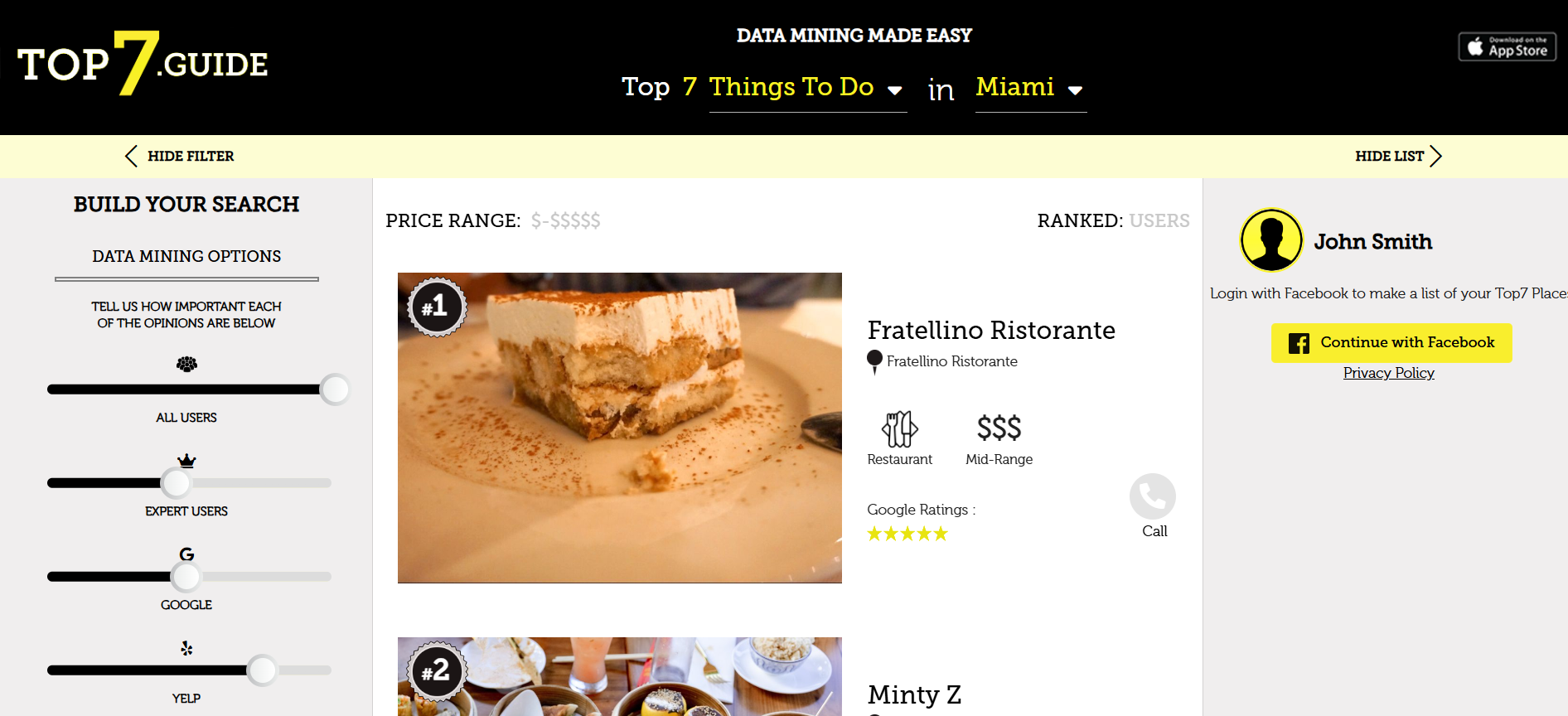Click the Google G icon above slider
This screenshot has height=716, width=1568.
(186, 554)
